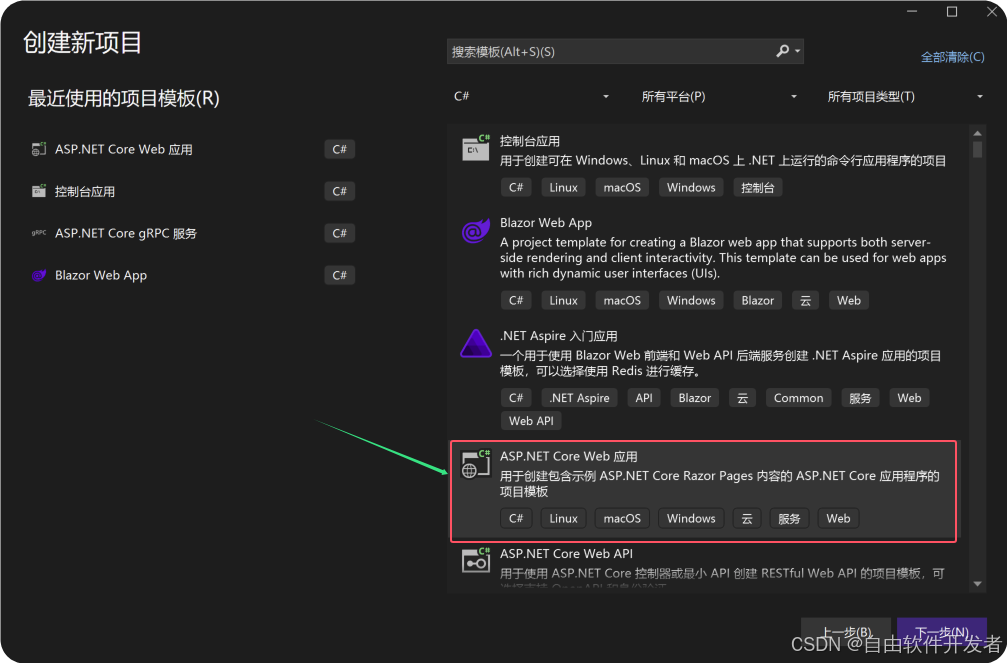This screenshot has width=1007, height=663.
Task: Click the ASP.NET Core Web 应用 recent template icon
Action: point(39,149)
